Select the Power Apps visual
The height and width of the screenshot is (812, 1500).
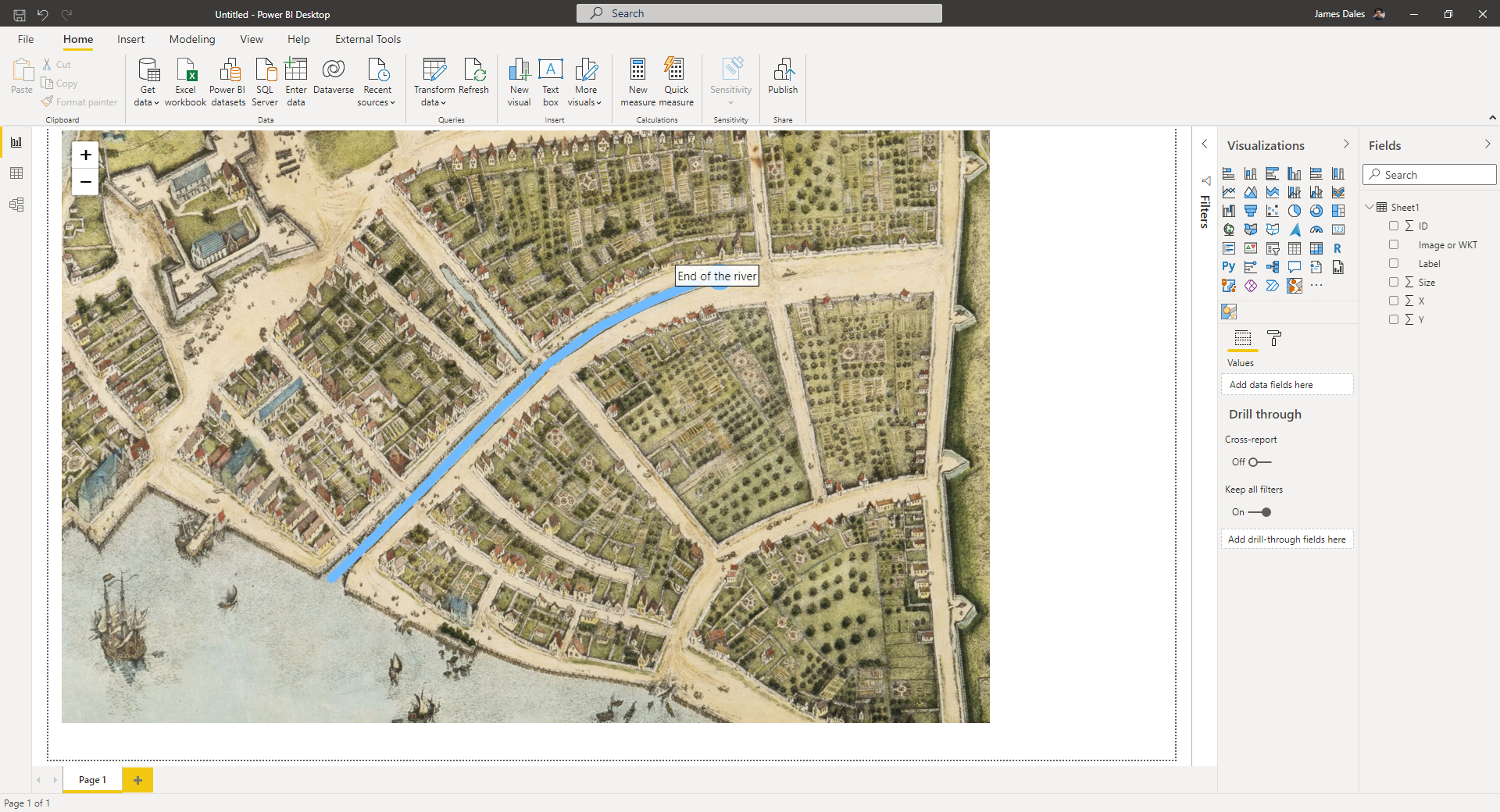[1251, 286]
